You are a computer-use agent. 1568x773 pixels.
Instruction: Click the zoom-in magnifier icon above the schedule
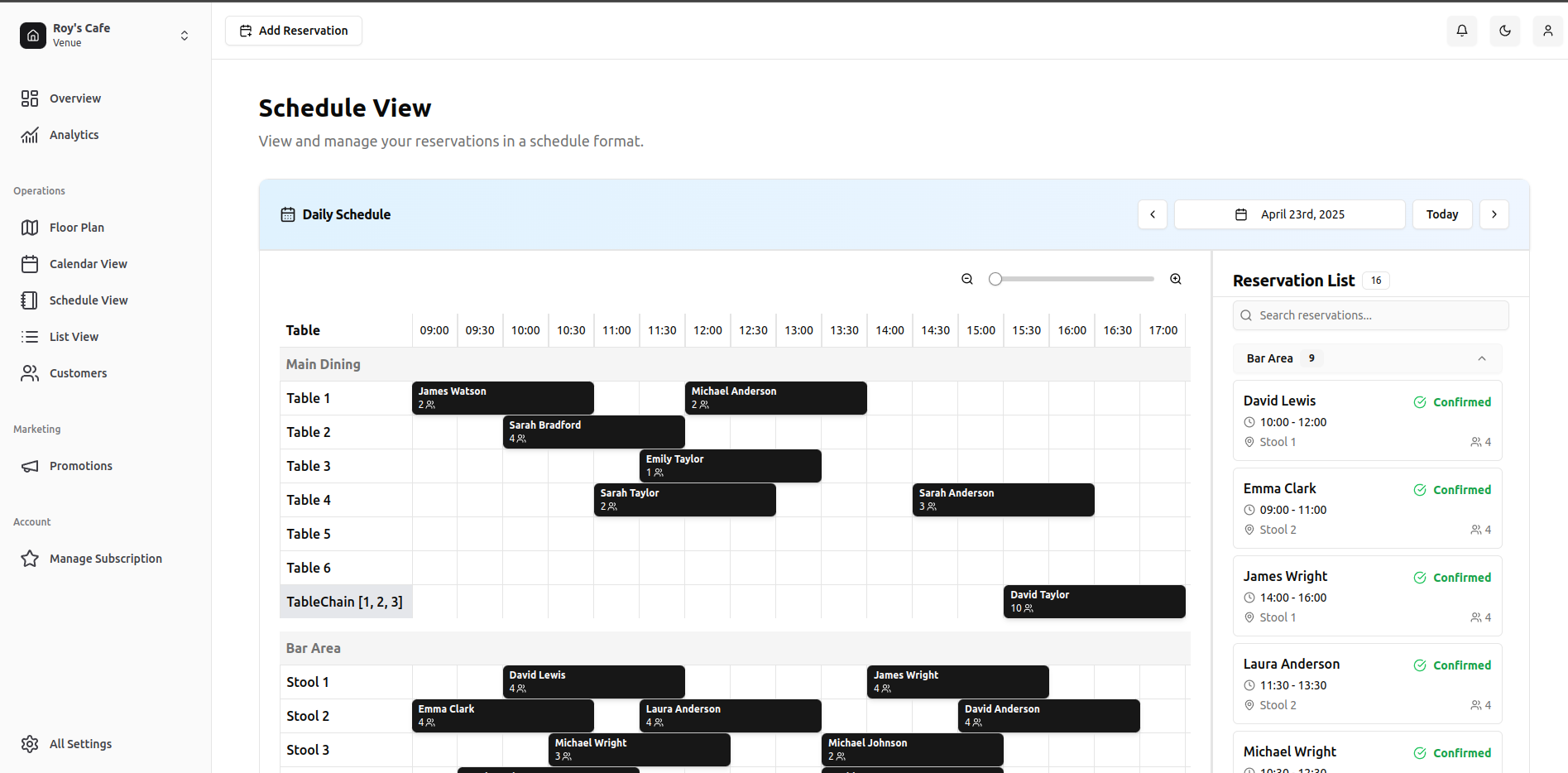click(x=1176, y=279)
